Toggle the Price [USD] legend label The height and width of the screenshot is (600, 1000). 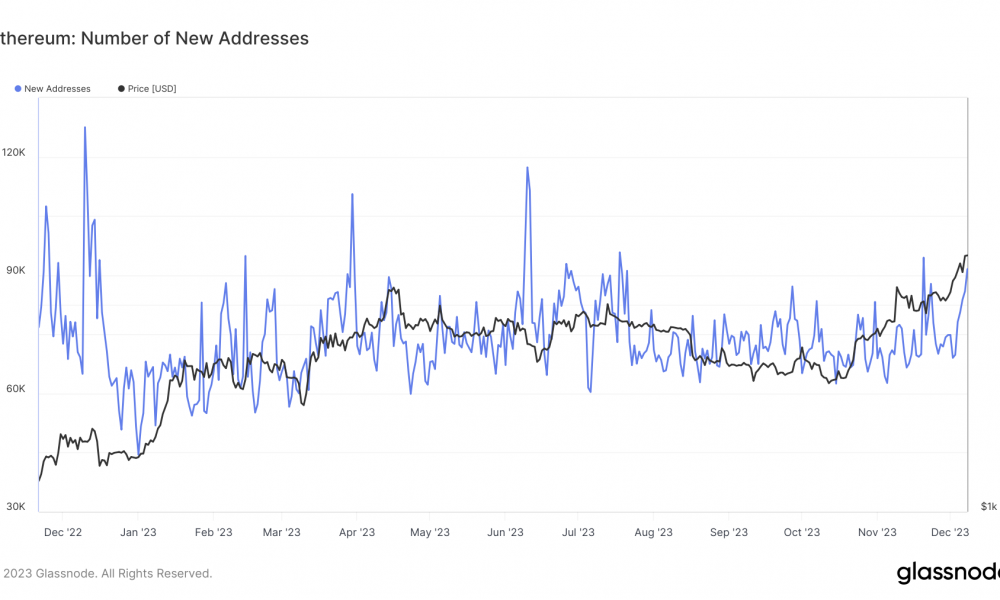click(152, 89)
